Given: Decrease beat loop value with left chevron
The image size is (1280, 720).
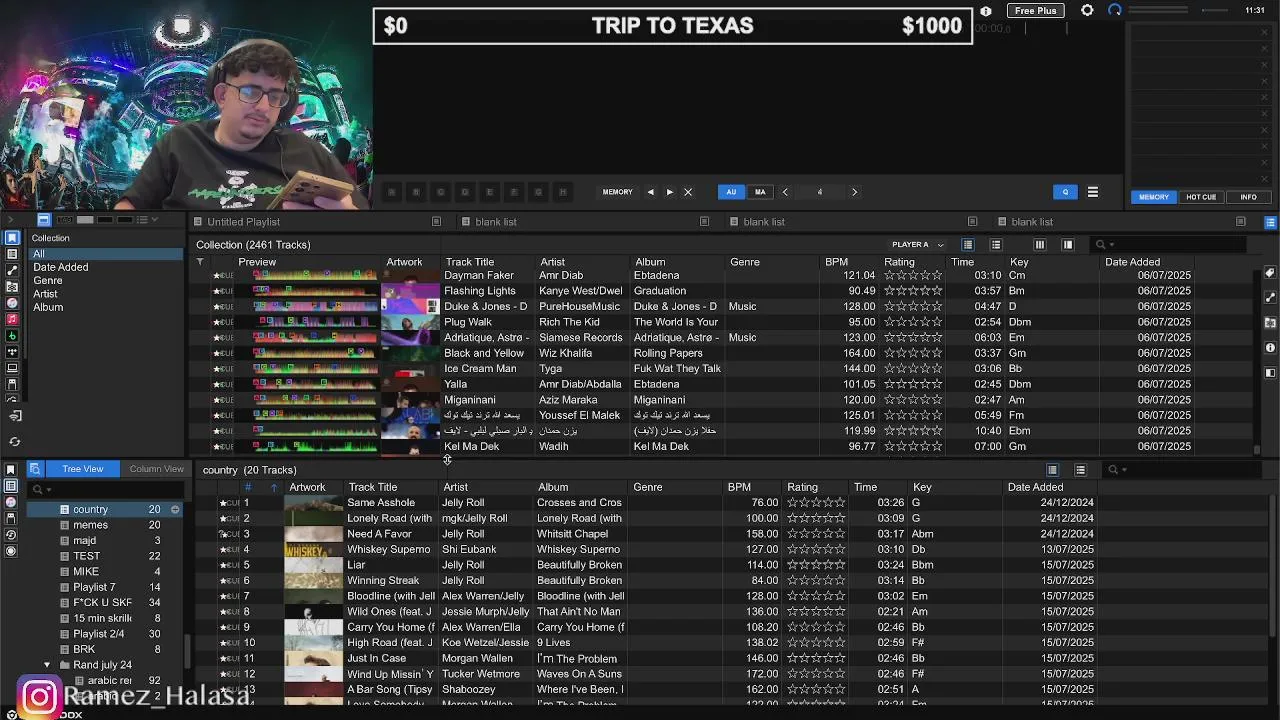Looking at the screenshot, I should (x=785, y=192).
